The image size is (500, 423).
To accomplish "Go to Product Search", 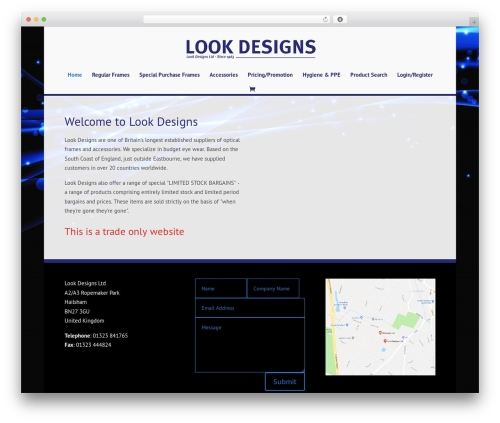I will (x=369, y=75).
